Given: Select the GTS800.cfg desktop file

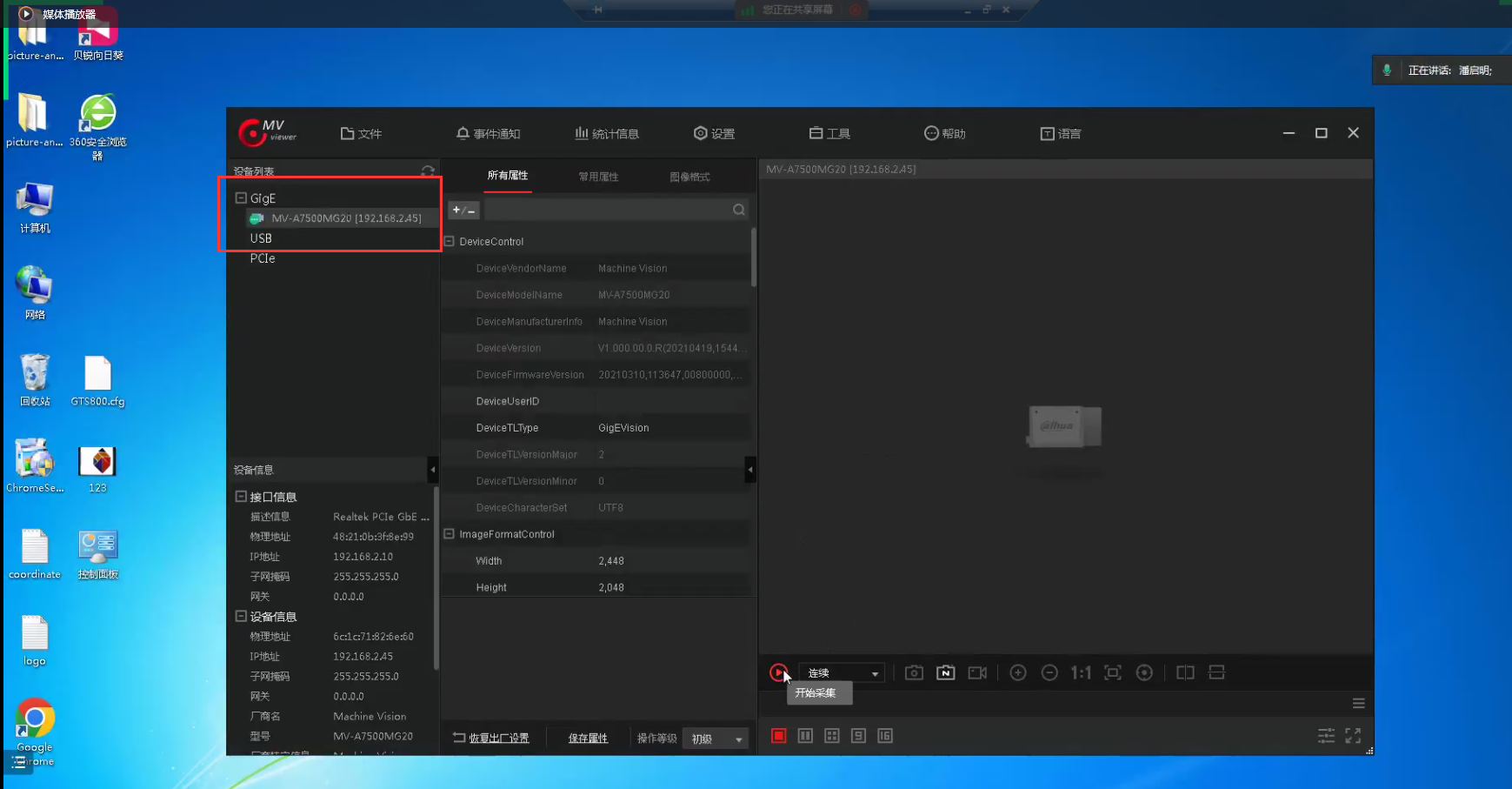Looking at the screenshot, I should tap(97, 381).
